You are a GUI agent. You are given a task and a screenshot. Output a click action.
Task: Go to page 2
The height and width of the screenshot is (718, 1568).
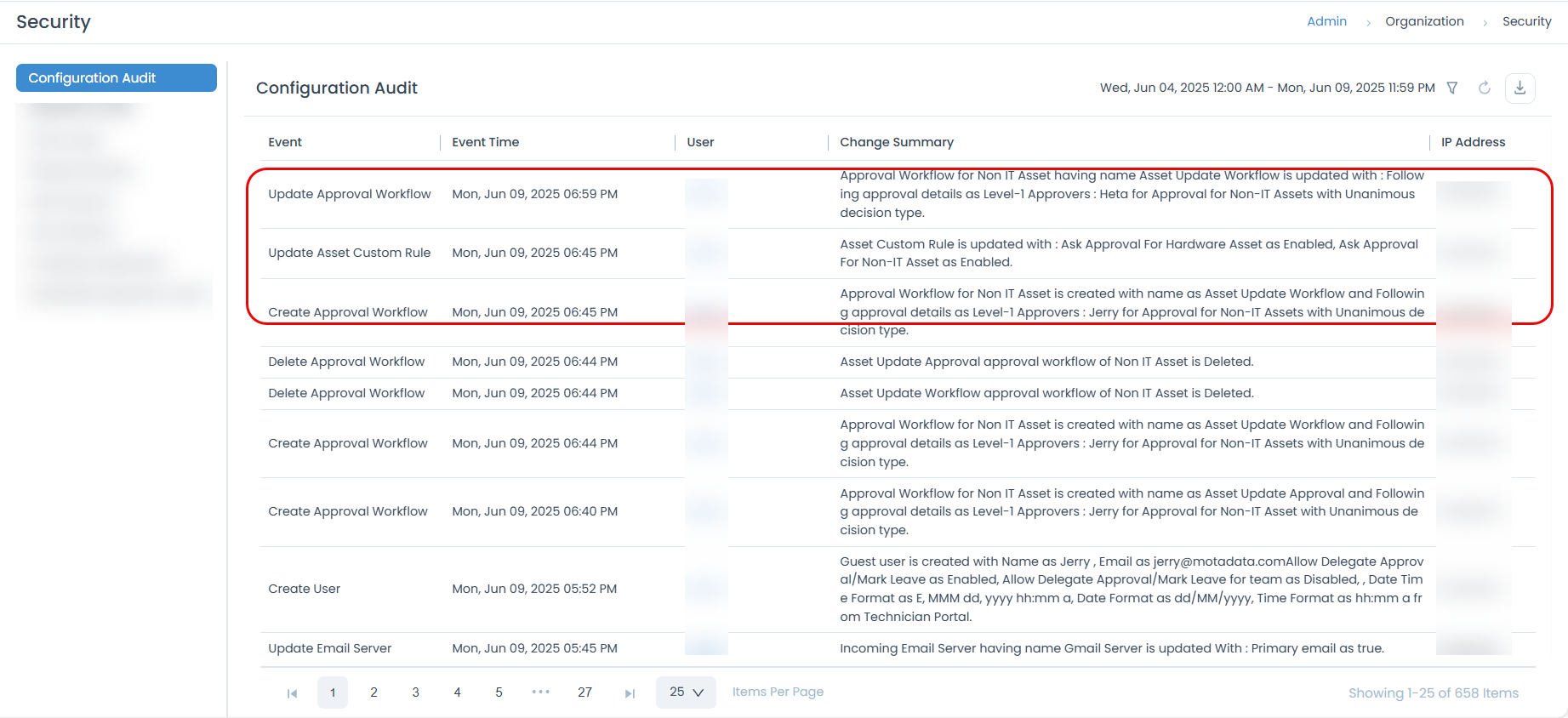[373, 692]
